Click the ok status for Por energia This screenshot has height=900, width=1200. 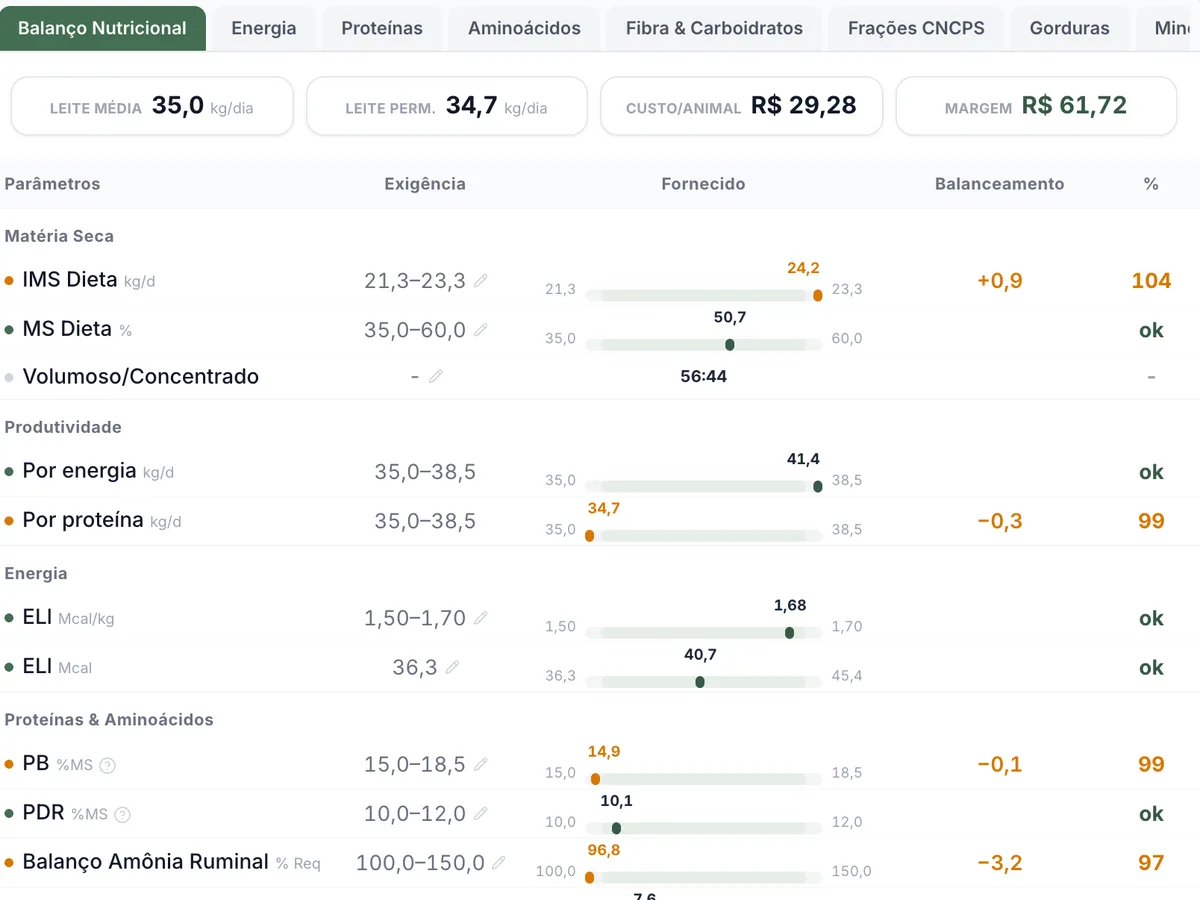[x=1151, y=472]
